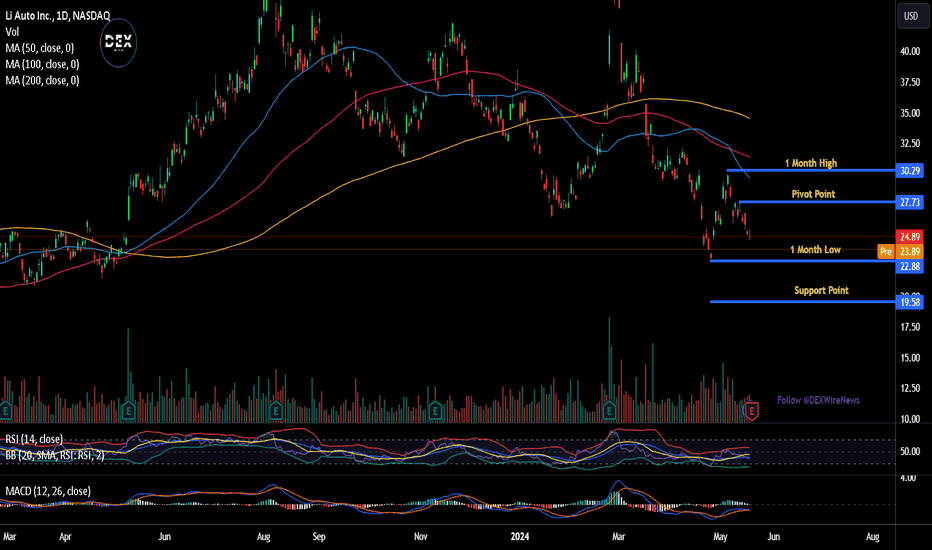Click the 15.00 price axis value

[x=910, y=358]
